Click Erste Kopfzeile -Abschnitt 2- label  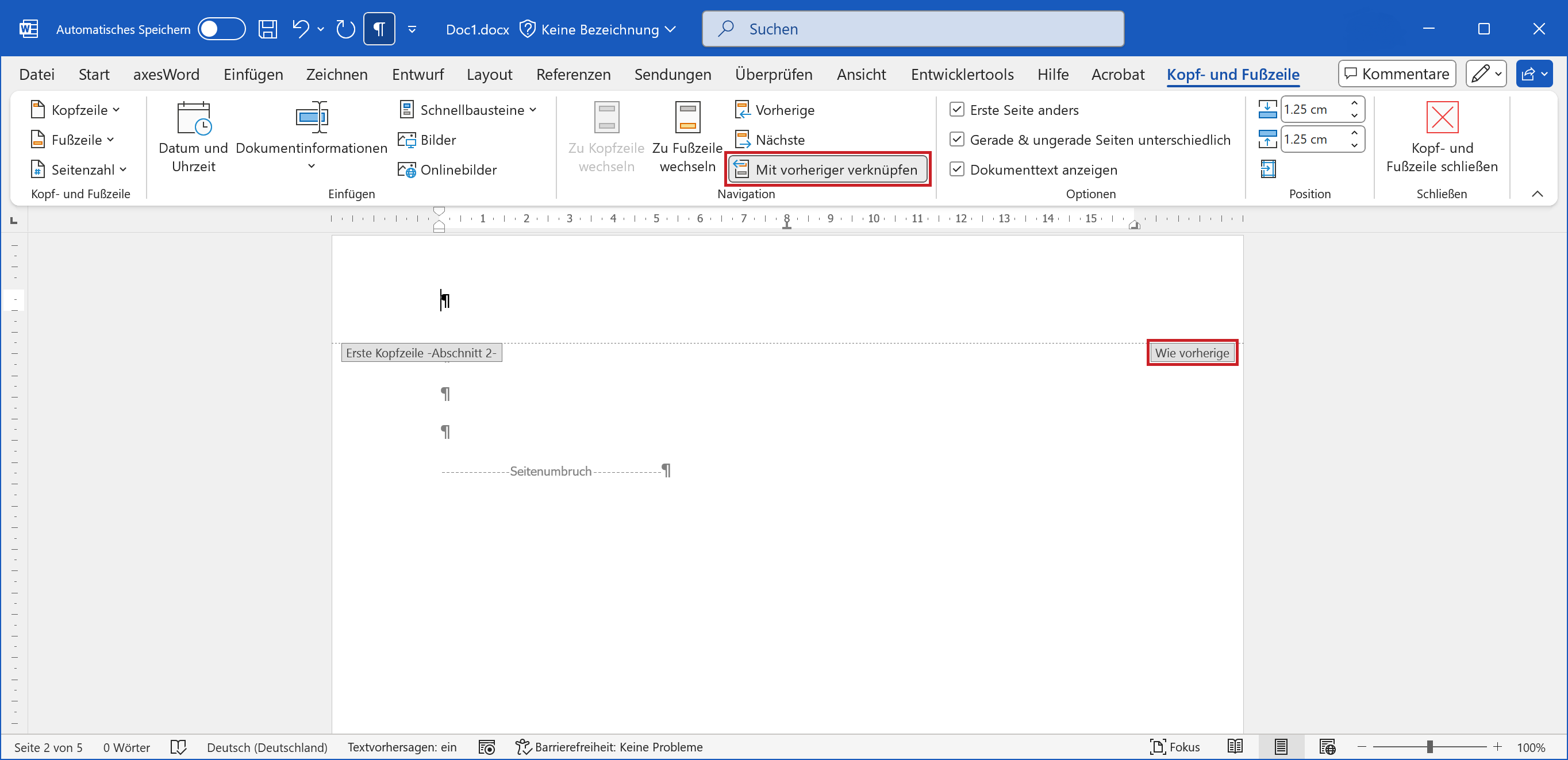pyautogui.click(x=421, y=353)
